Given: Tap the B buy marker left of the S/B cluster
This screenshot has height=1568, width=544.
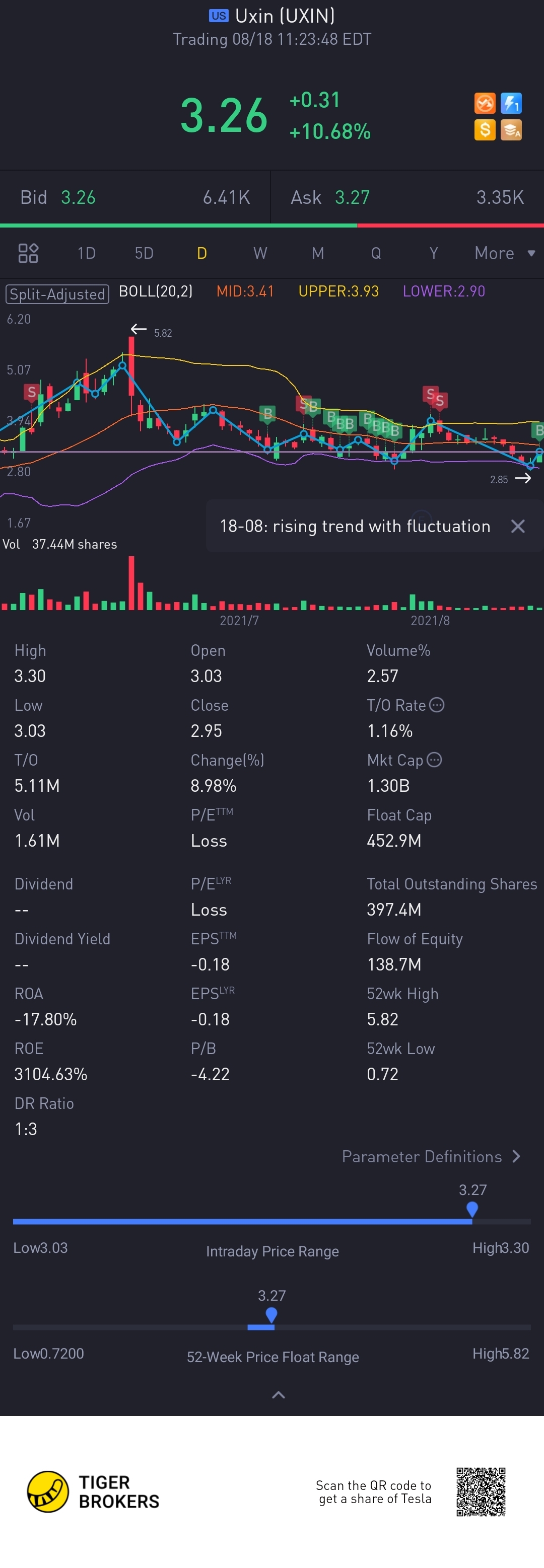Looking at the screenshot, I should [267, 414].
